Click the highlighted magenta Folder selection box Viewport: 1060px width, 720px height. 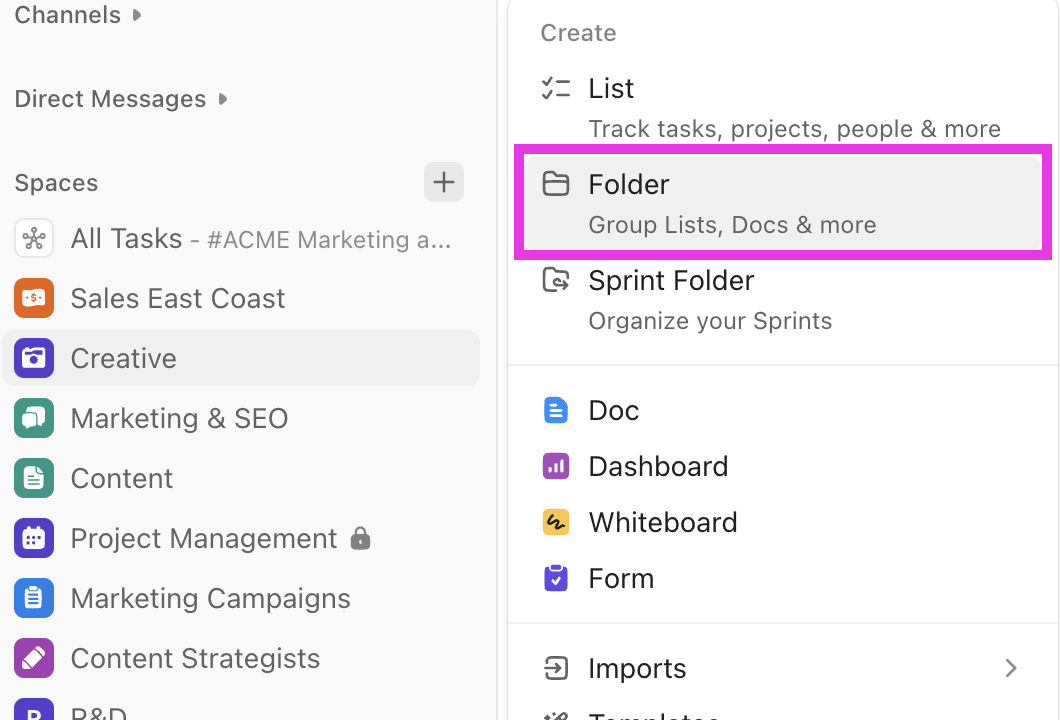click(x=783, y=202)
